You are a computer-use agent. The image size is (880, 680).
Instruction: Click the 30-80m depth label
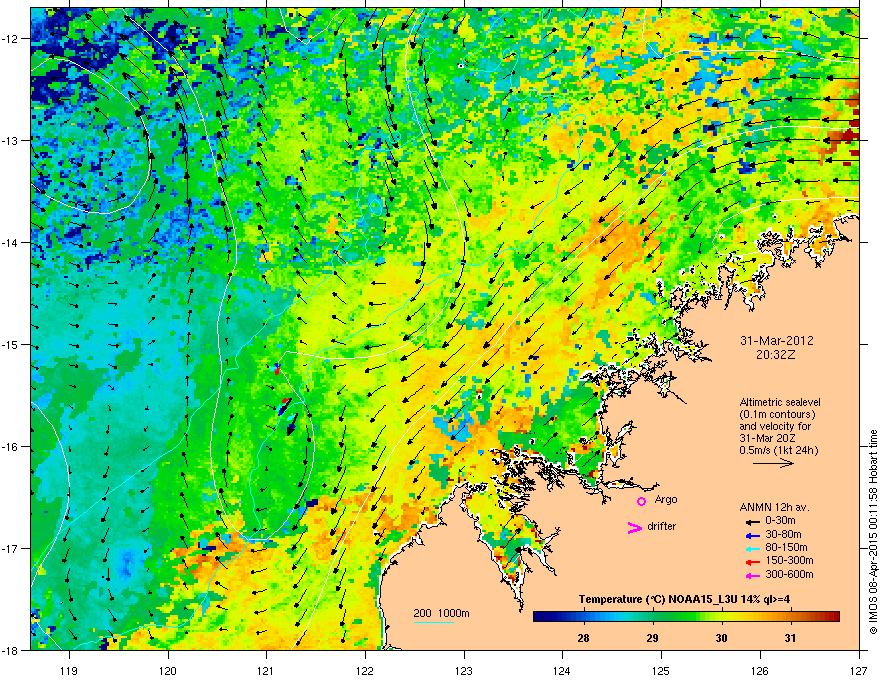click(x=783, y=534)
